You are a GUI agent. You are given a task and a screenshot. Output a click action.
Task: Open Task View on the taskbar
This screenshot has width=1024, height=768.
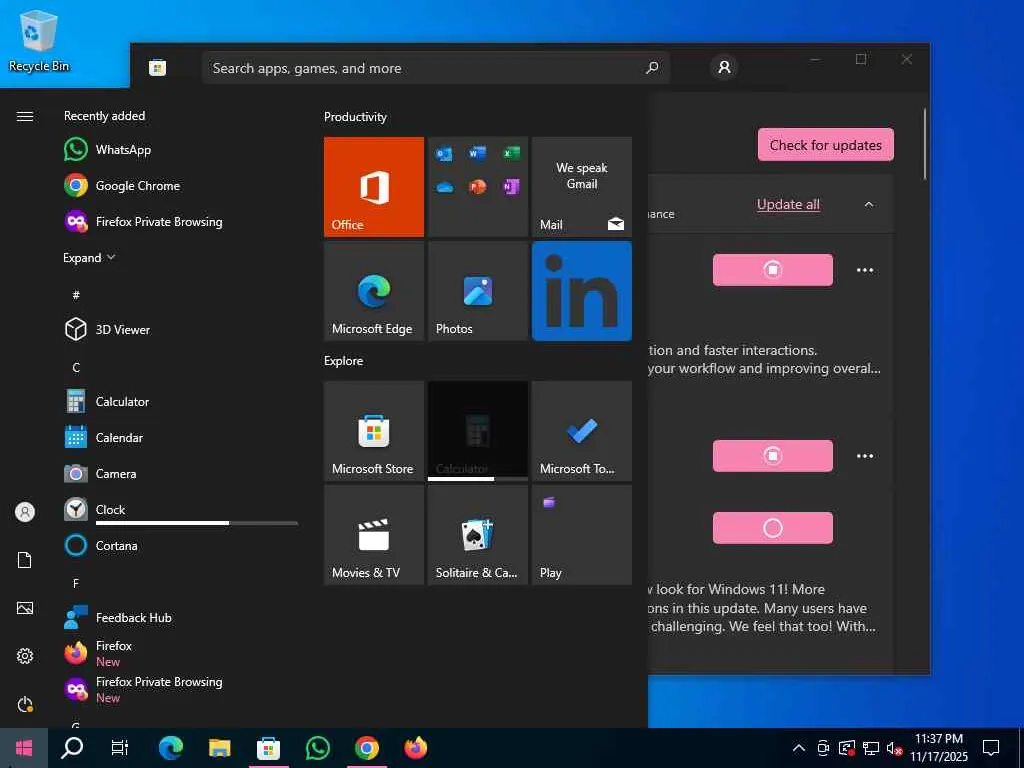click(x=120, y=748)
